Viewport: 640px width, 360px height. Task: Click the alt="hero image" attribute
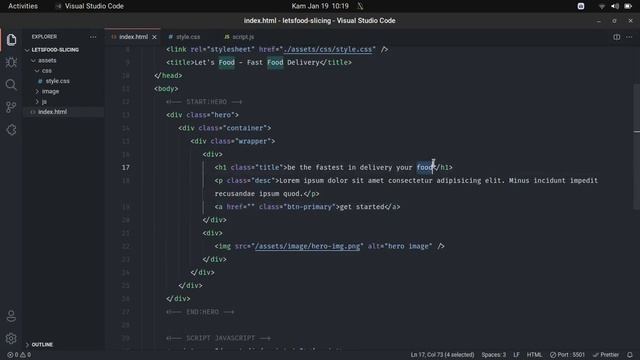(400, 246)
